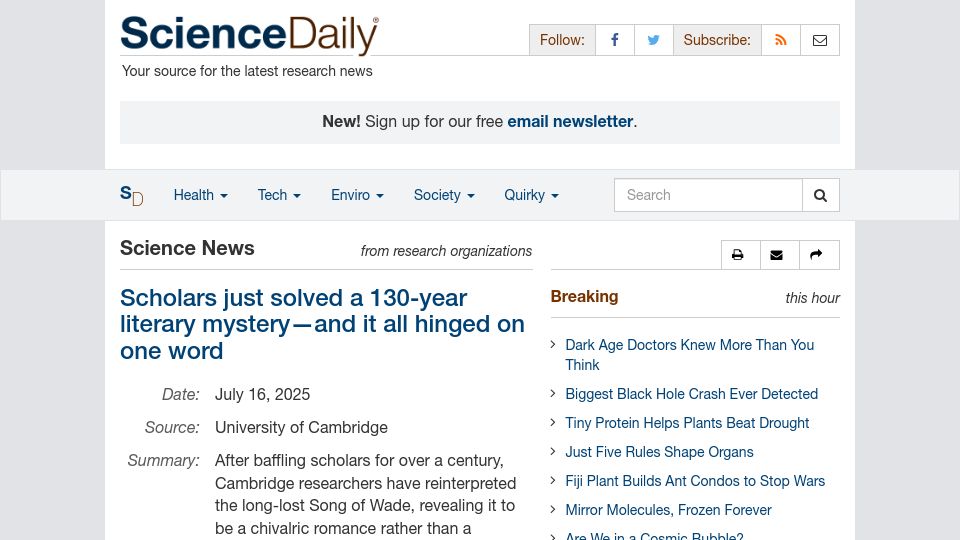This screenshot has height=540, width=960.
Task: Open ScienceDaily Facebook page icon
Action: tap(615, 40)
